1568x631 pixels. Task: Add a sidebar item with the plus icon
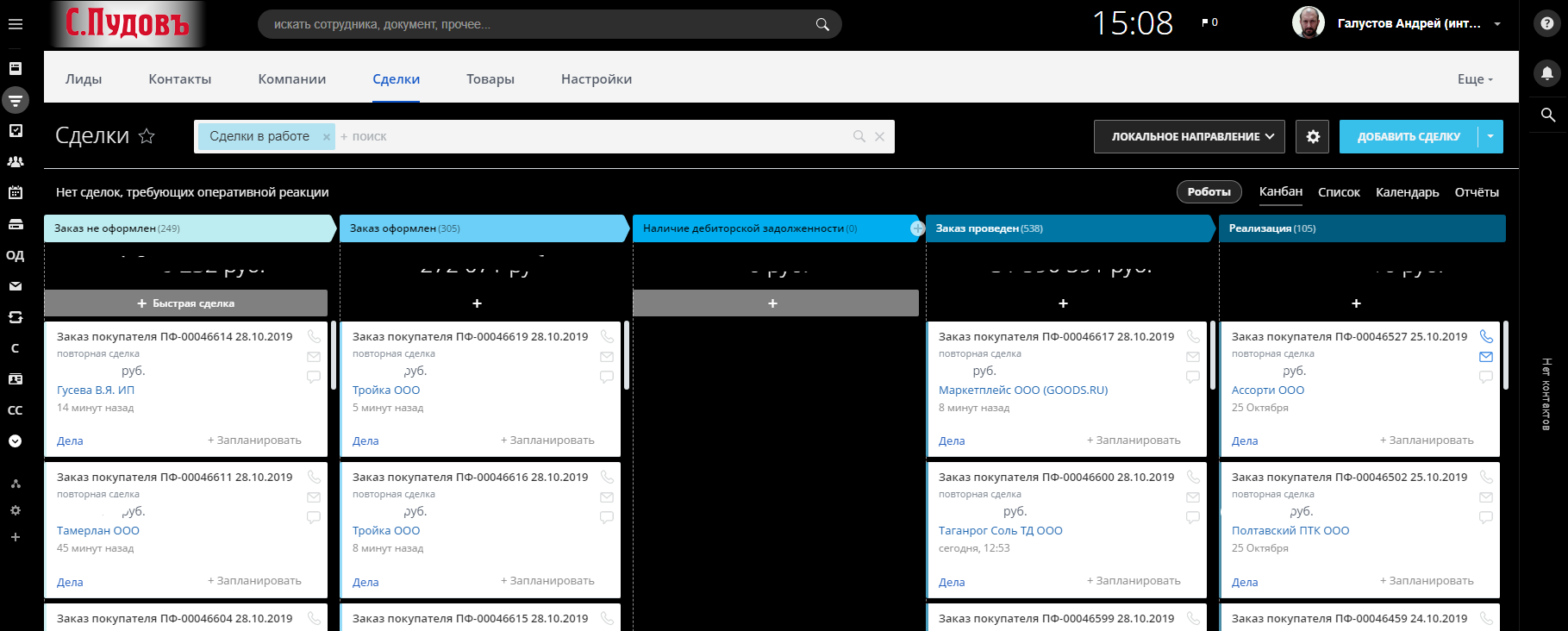coord(16,537)
